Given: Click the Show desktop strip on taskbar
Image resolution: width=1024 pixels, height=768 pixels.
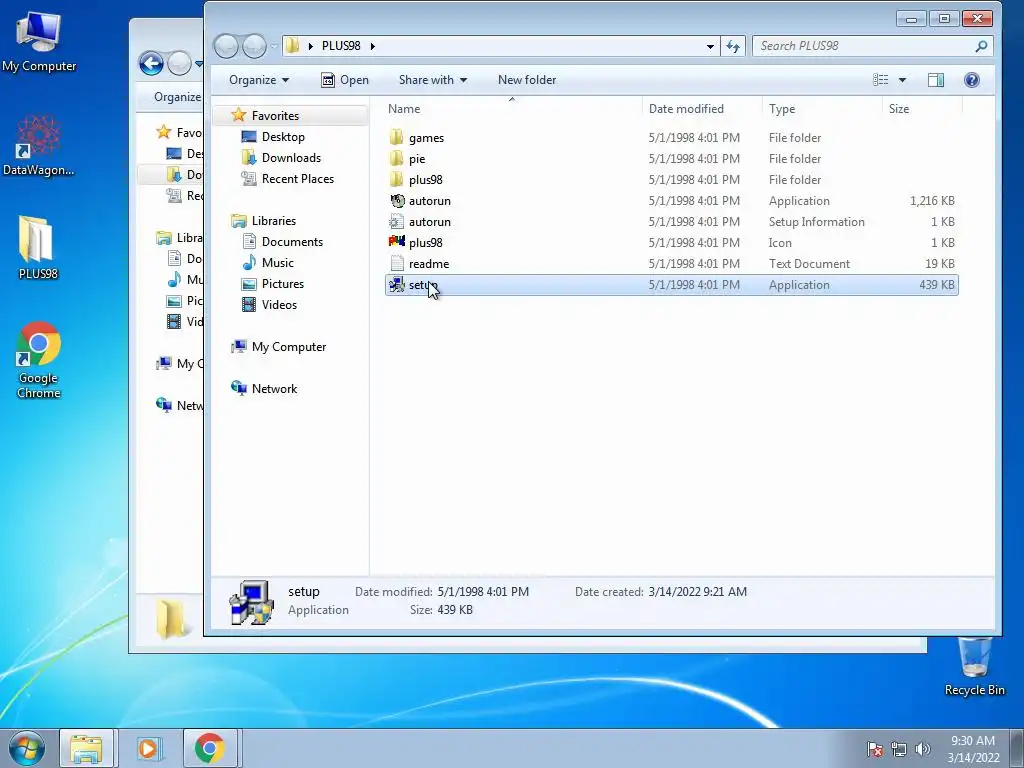Looking at the screenshot, I should coord(1017,748).
